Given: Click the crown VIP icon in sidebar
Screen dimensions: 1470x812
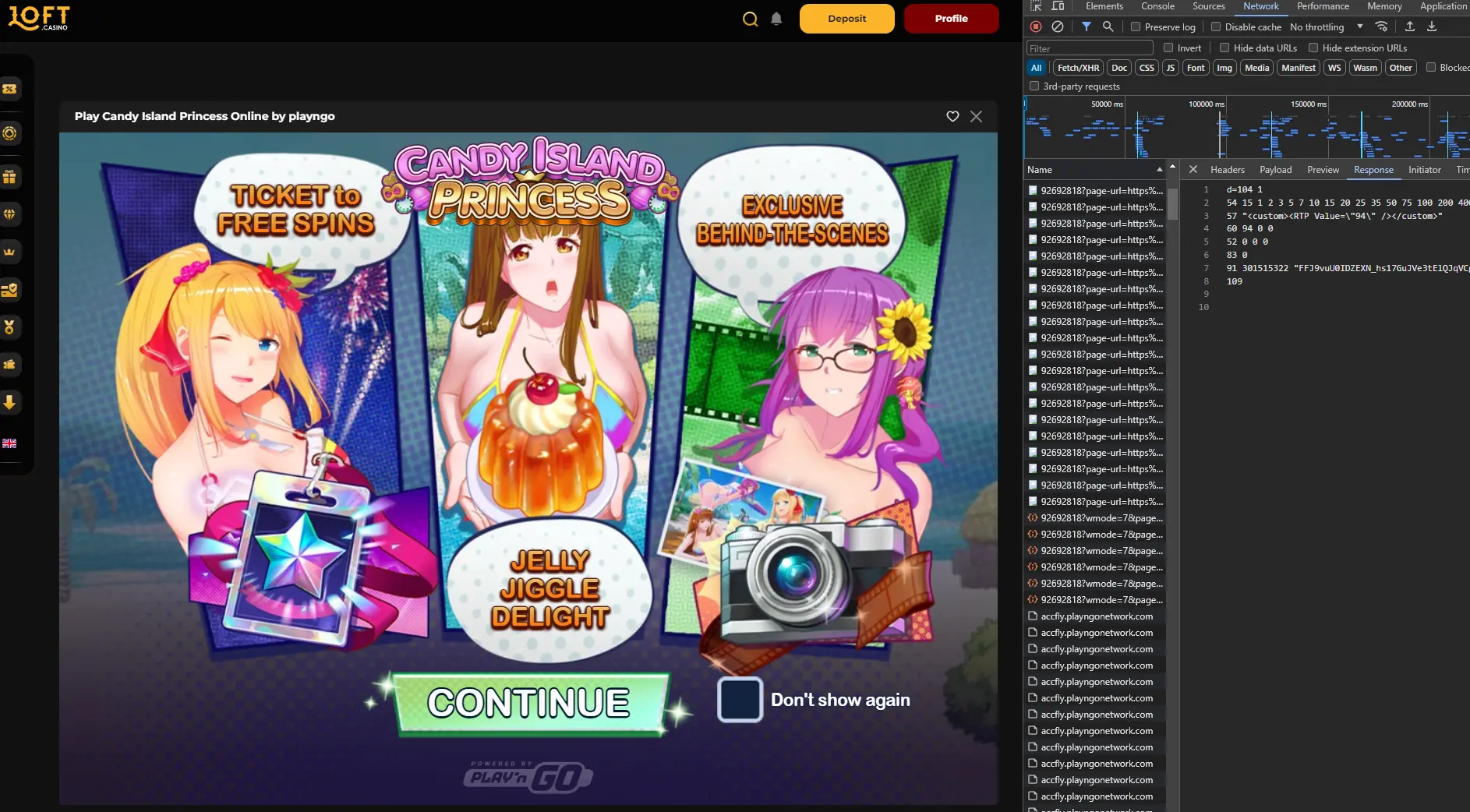Looking at the screenshot, I should (x=9, y=252).
